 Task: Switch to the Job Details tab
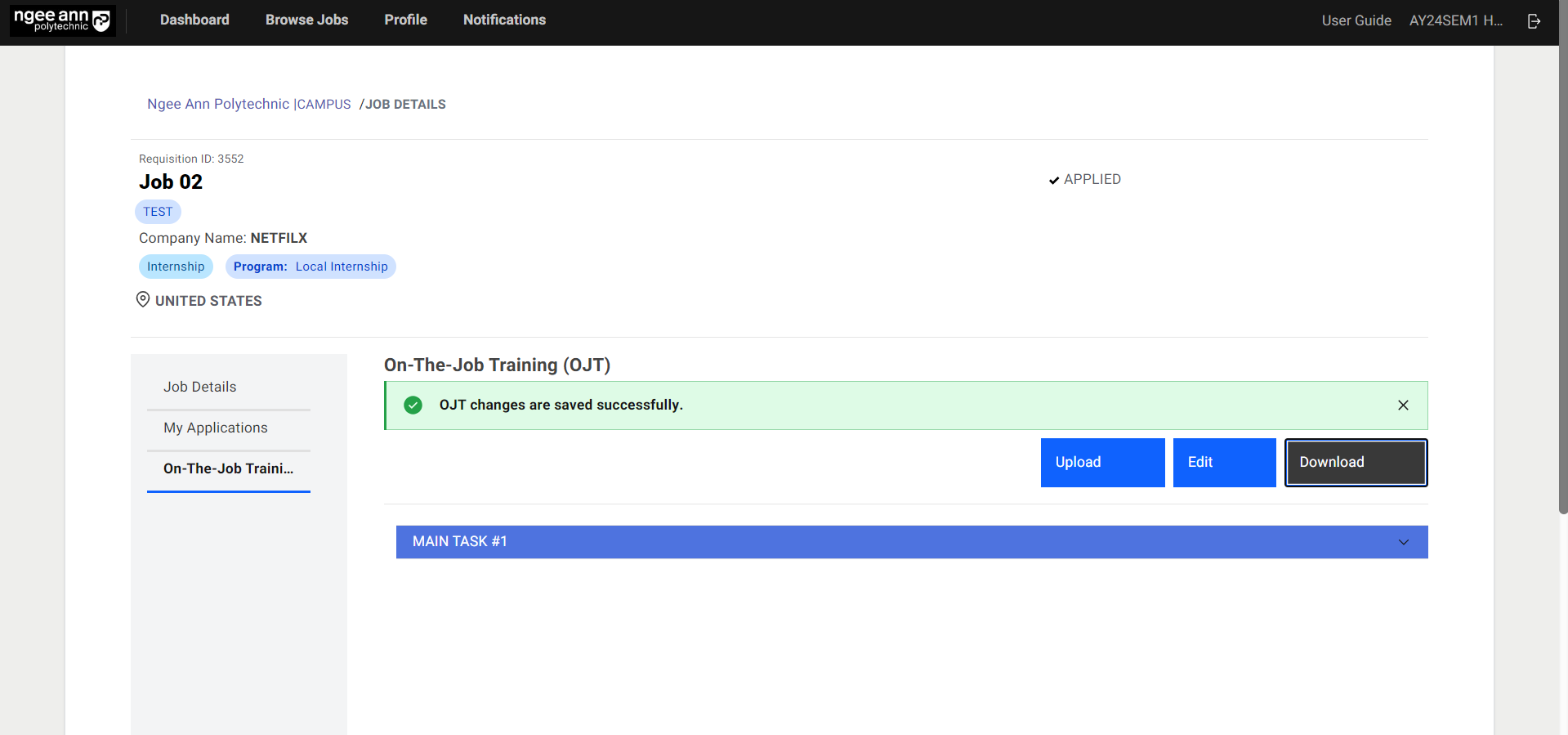pos(200,388)
